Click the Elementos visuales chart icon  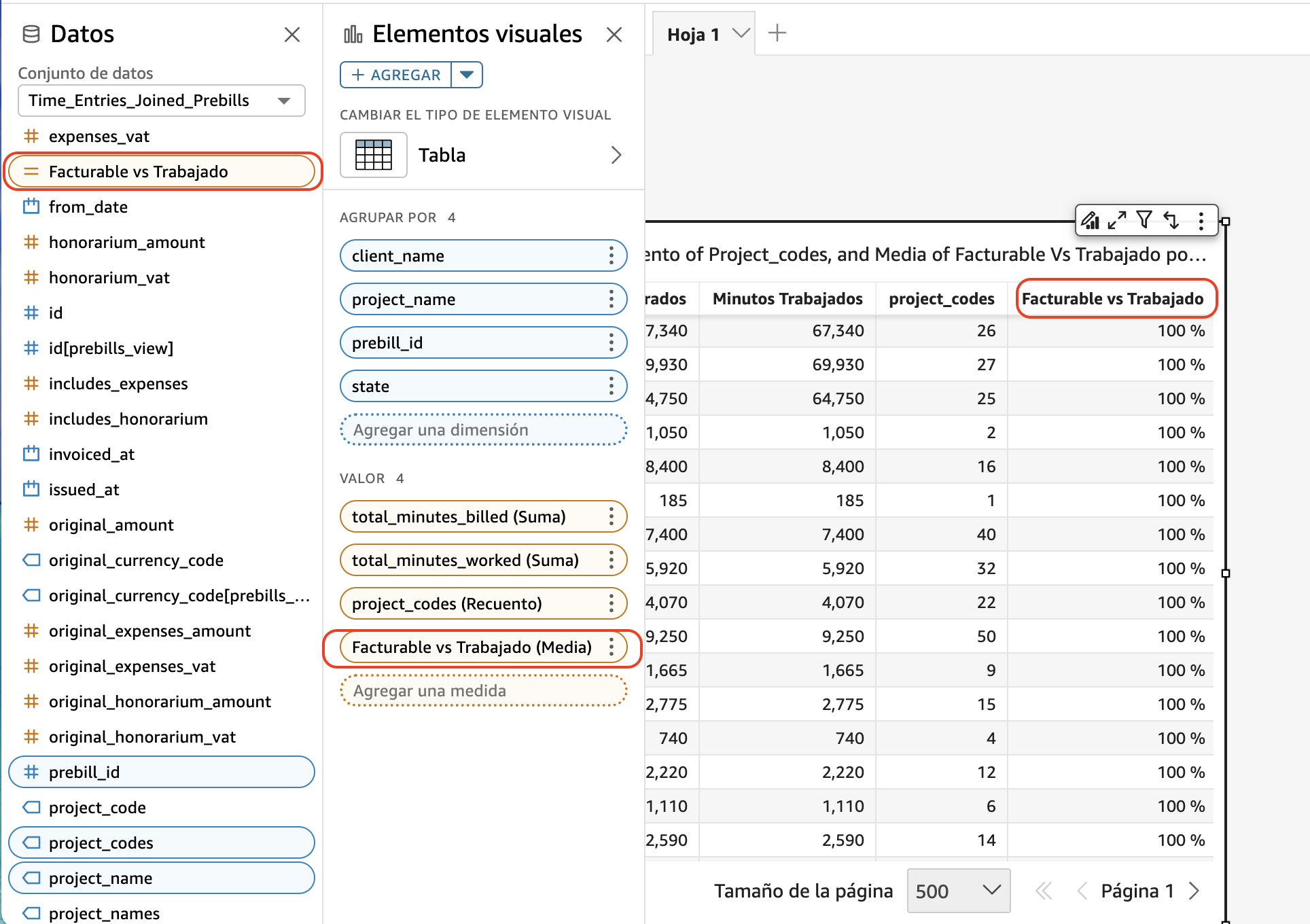[353, 34]
